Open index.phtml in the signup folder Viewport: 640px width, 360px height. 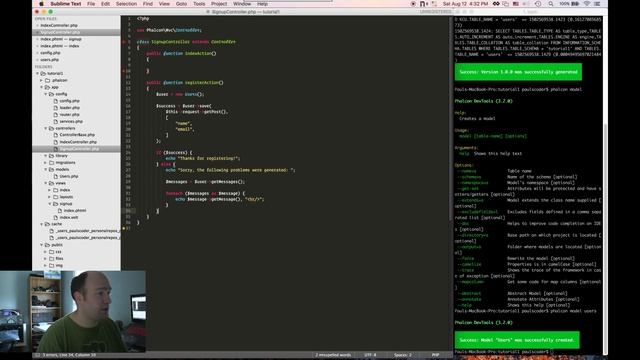pos(75,211)
